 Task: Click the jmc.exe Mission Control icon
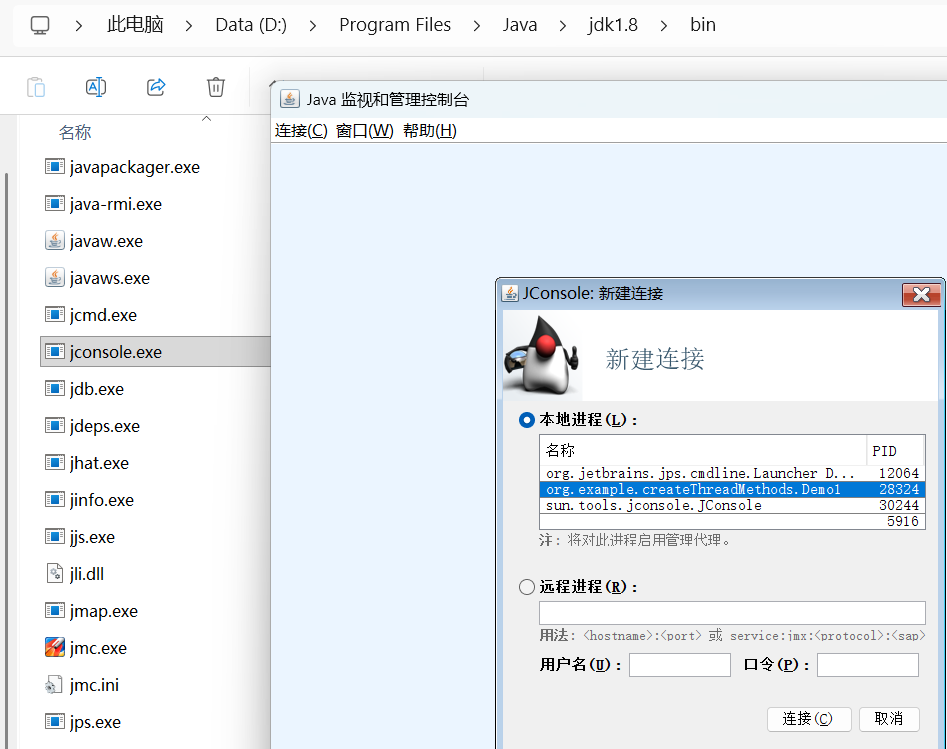click(x=55, y=647)
